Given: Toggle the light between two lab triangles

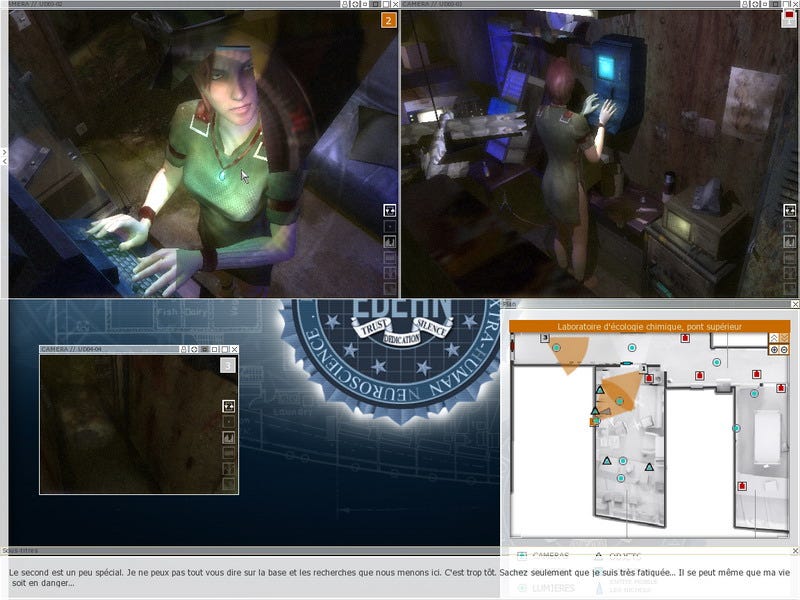Looking at the screenshot, I should coord(623,461).
